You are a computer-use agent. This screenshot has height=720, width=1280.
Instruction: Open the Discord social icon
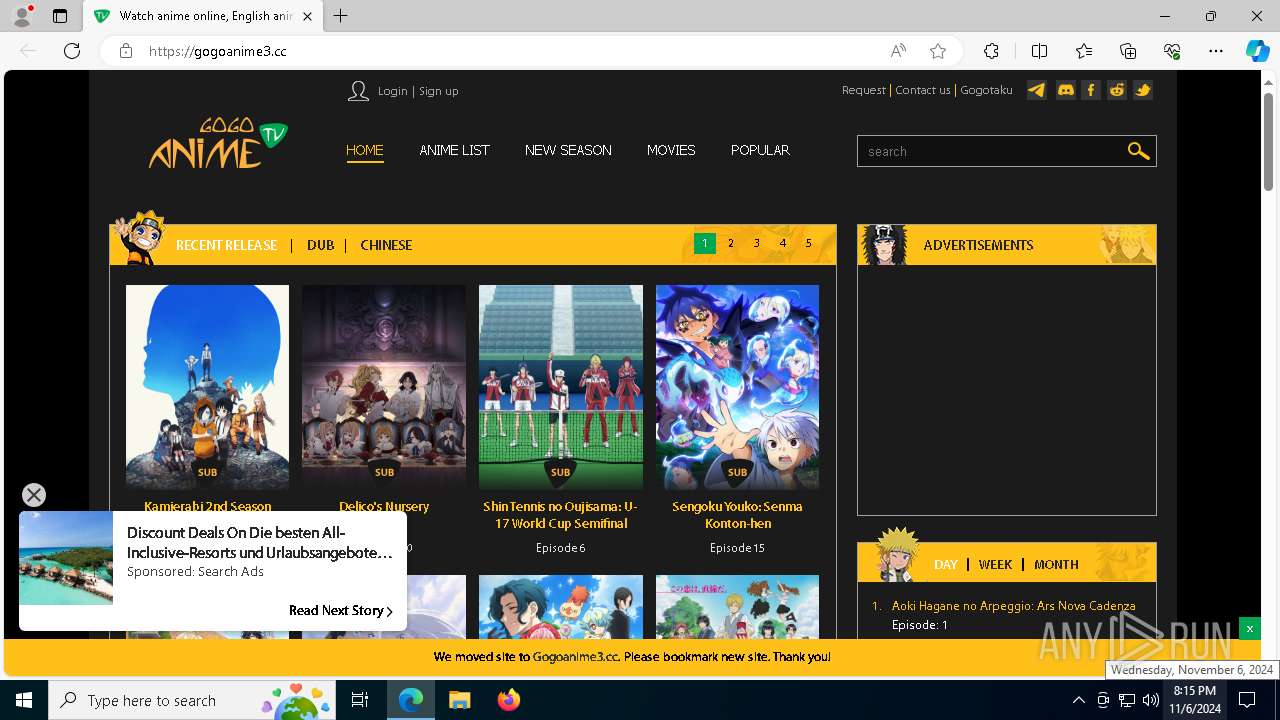1065,90
